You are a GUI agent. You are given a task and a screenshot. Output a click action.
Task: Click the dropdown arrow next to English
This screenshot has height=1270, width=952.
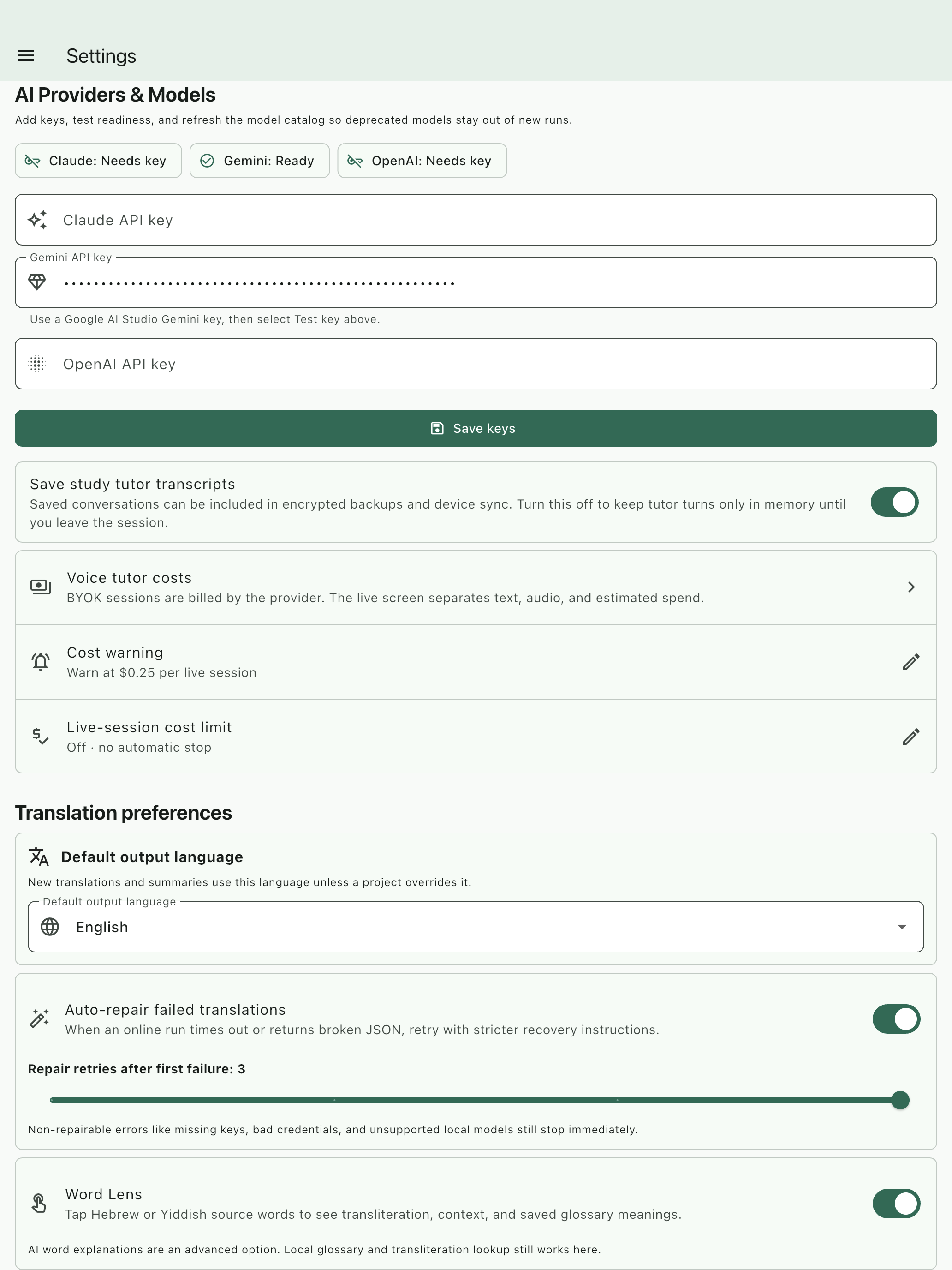[x=902, y=927]
